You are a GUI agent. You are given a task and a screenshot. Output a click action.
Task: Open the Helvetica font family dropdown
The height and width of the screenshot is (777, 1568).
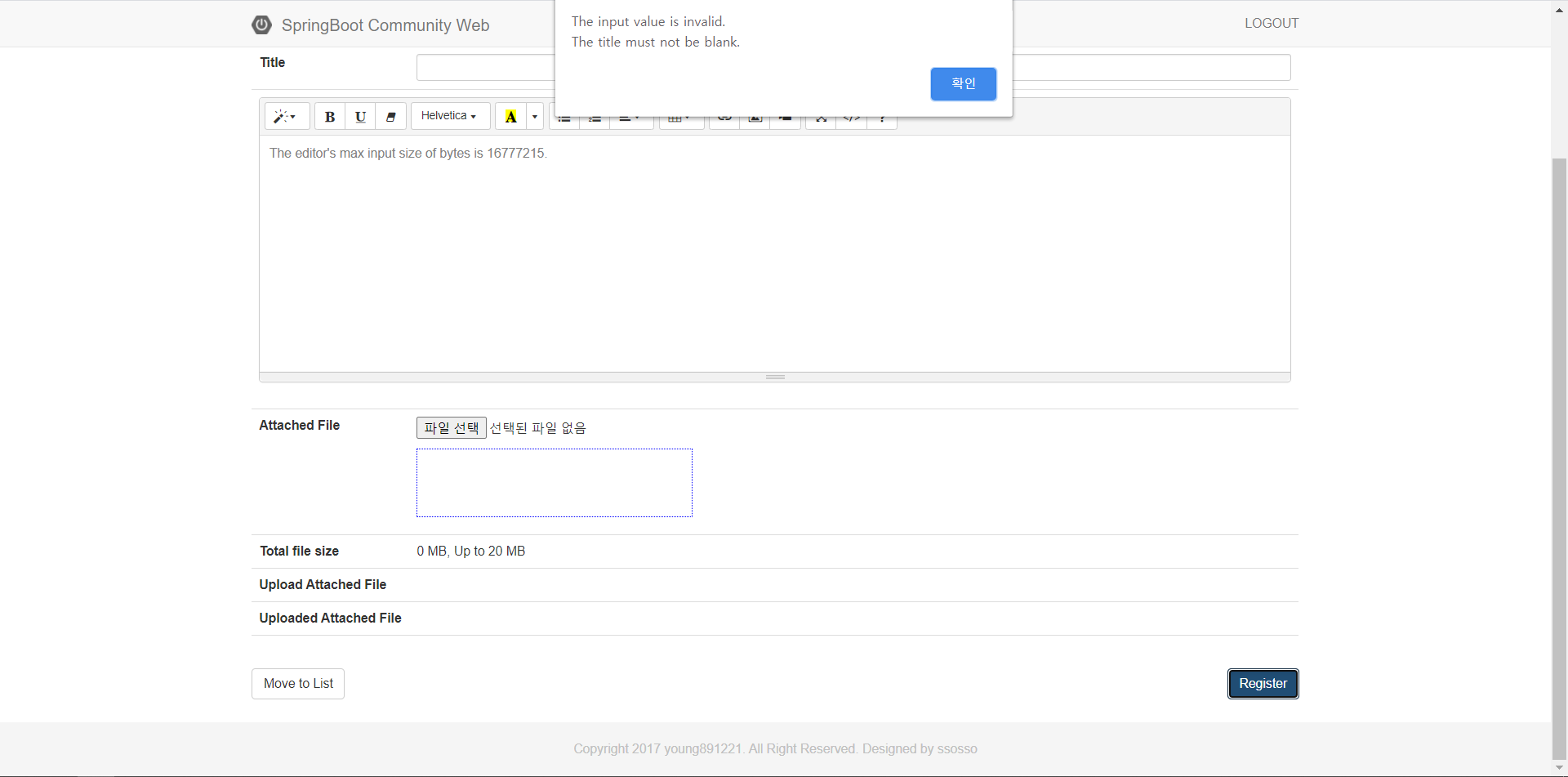(x=449, y=116)
